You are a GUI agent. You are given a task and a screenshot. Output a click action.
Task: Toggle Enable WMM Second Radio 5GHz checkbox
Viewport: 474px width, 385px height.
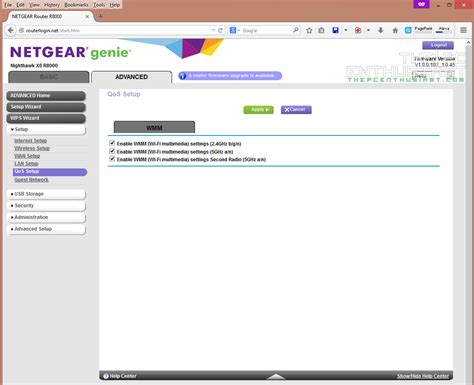point(112,159)
